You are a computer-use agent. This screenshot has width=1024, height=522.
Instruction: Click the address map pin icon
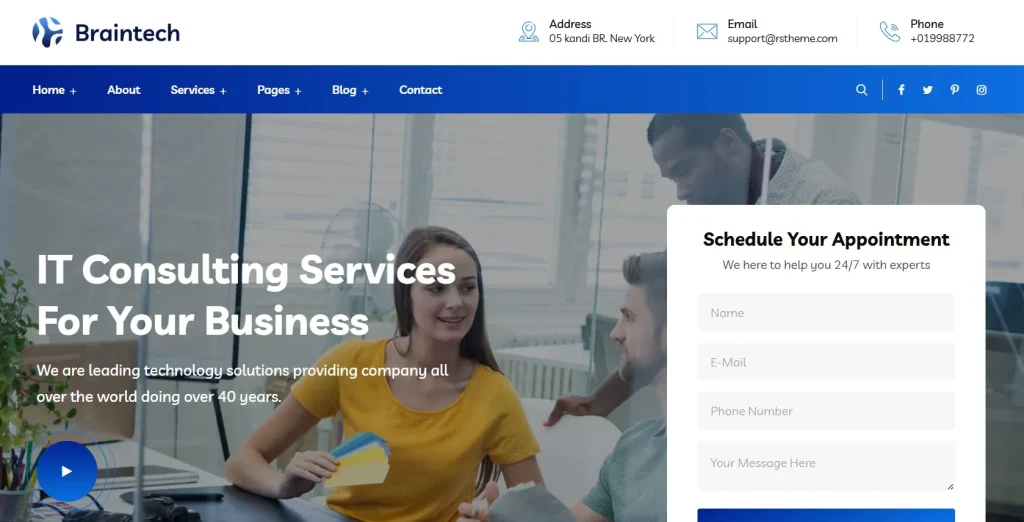pos(528,31)
